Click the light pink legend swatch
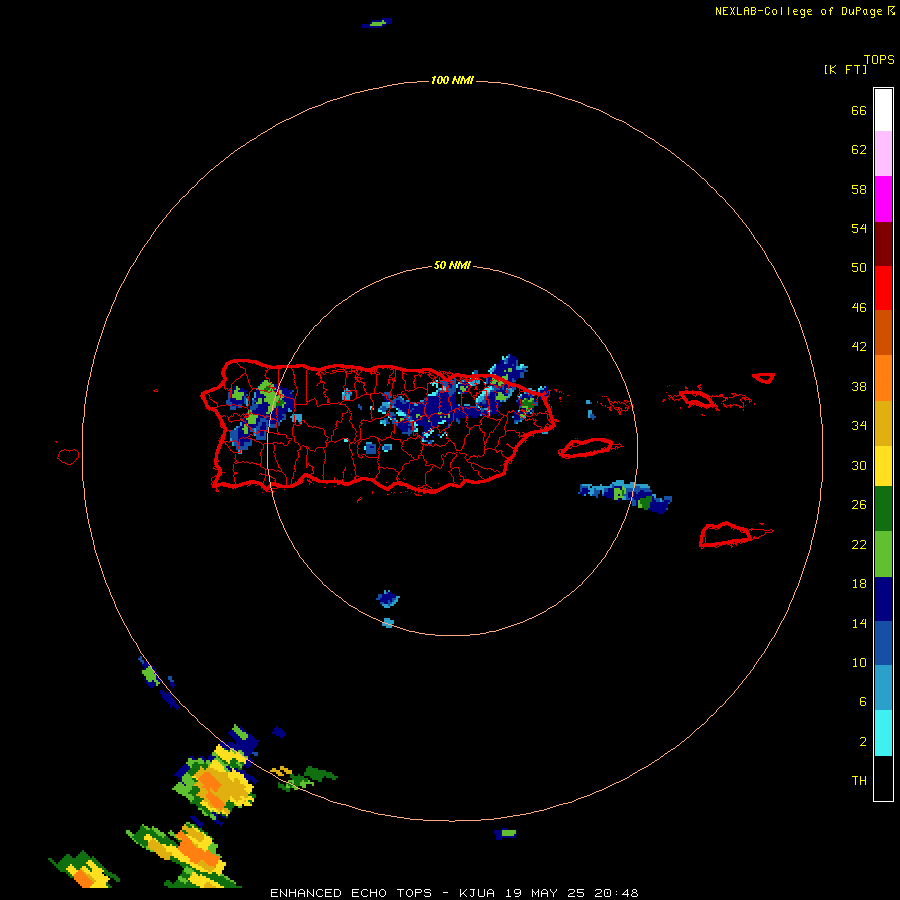The width and height of the screenshot is (900, 900). point(883,153)
